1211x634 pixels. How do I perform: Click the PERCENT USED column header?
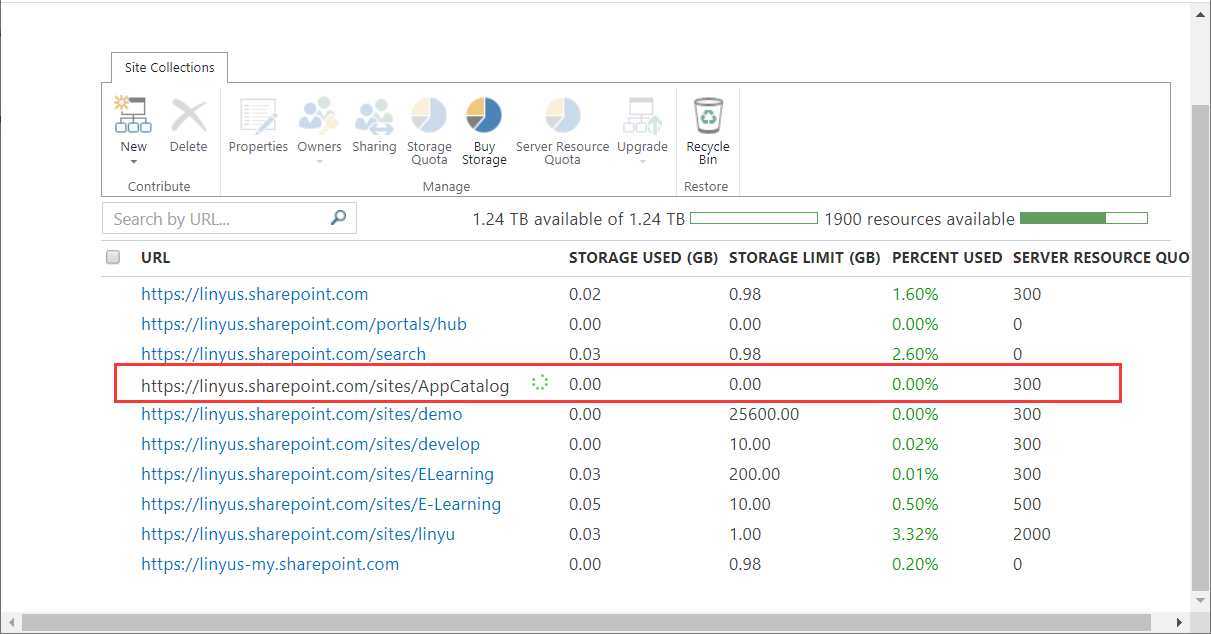(x=947, y=257)
